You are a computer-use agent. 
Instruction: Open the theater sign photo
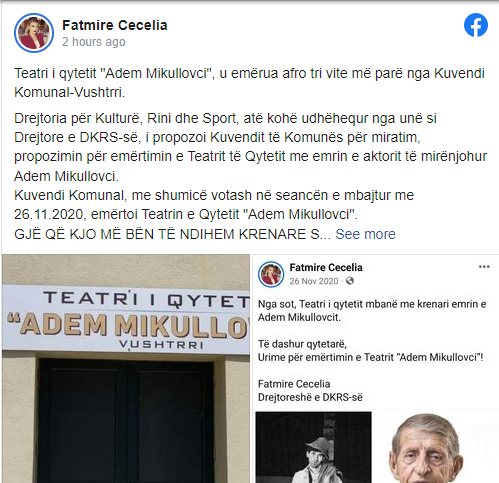click(x=126, y=368)
